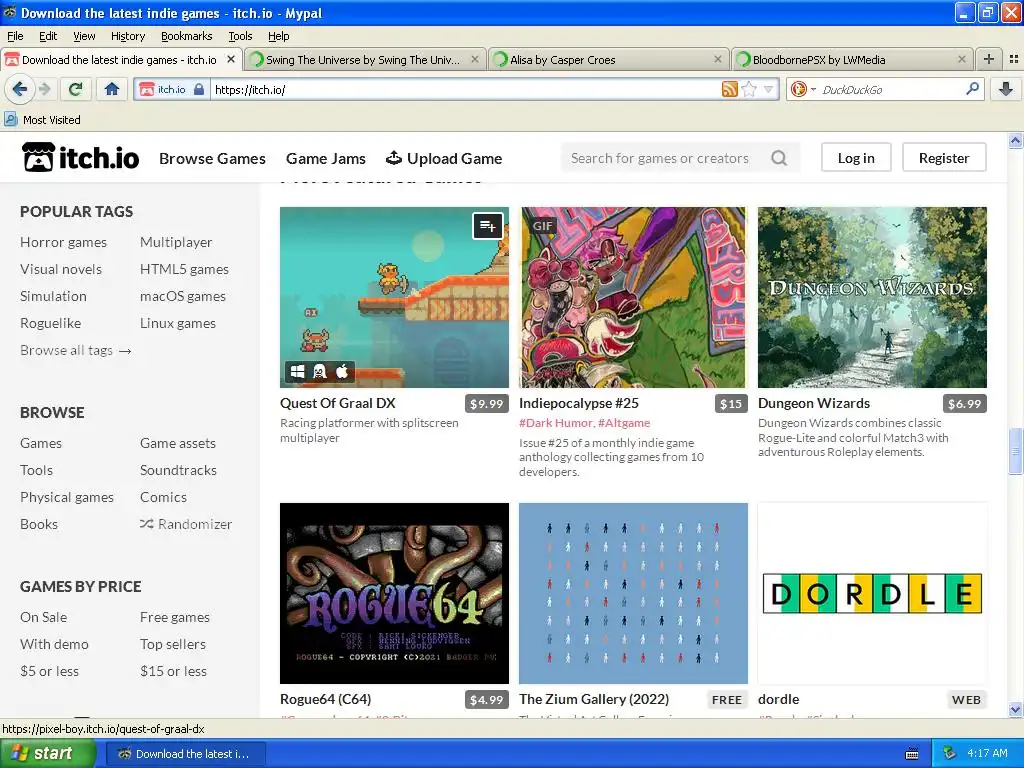Open the Indiepocalypse #25 GIF thumbnail
This screenshot has width=1024, height=768.
[x=632, y=297]
